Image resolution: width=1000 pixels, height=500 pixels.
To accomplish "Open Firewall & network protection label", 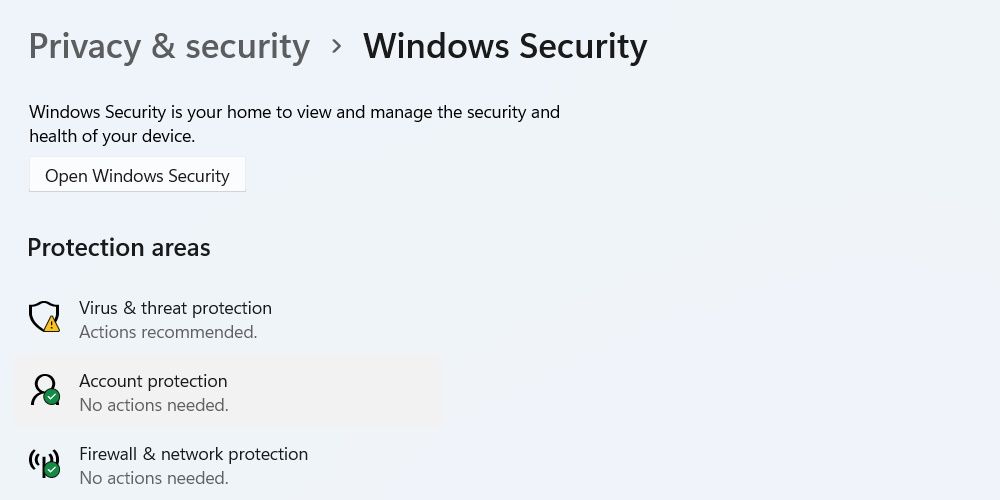I will click(x=193, y=454).
